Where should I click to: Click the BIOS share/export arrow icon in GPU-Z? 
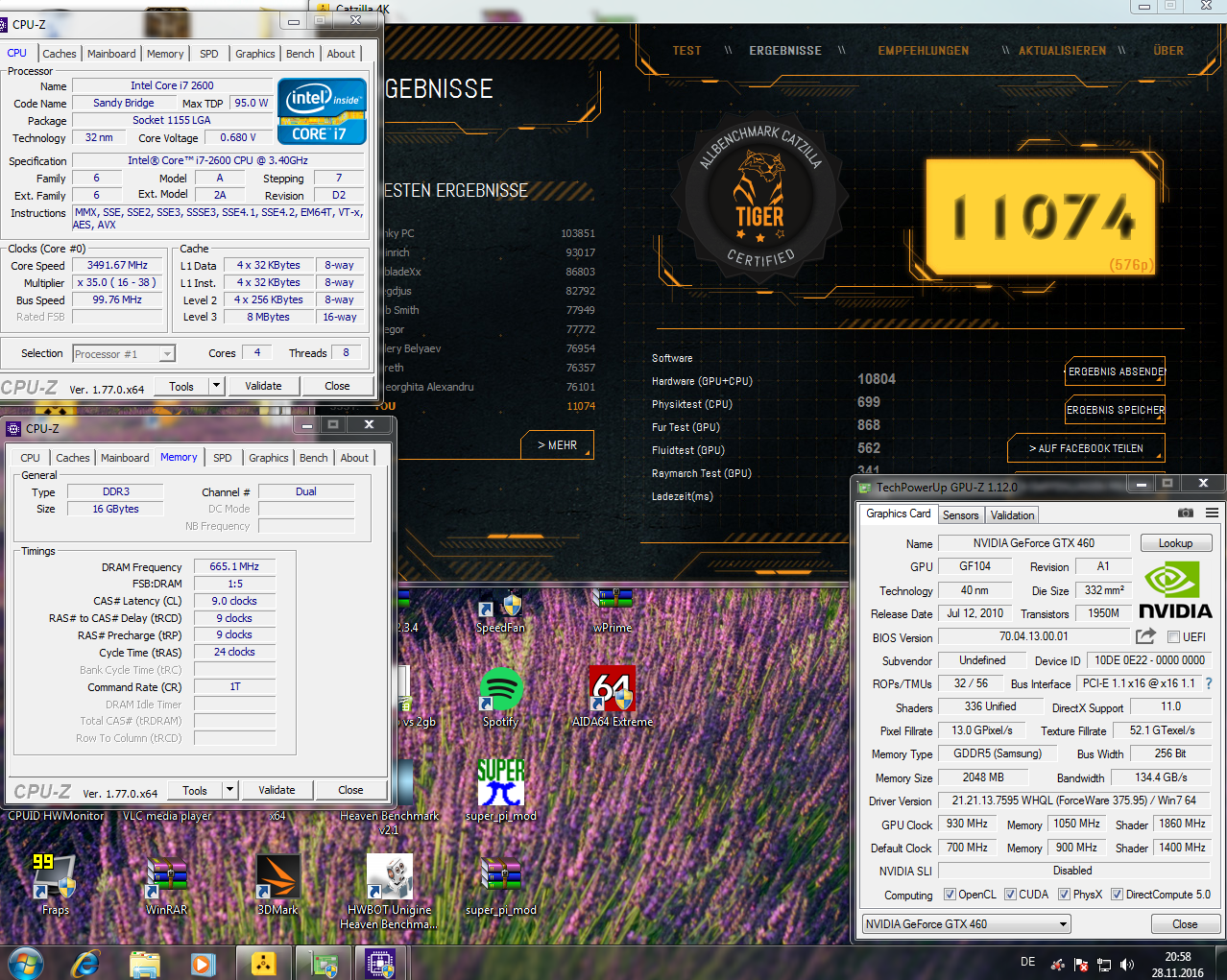pyautogui.click(x=1145, y=635)
